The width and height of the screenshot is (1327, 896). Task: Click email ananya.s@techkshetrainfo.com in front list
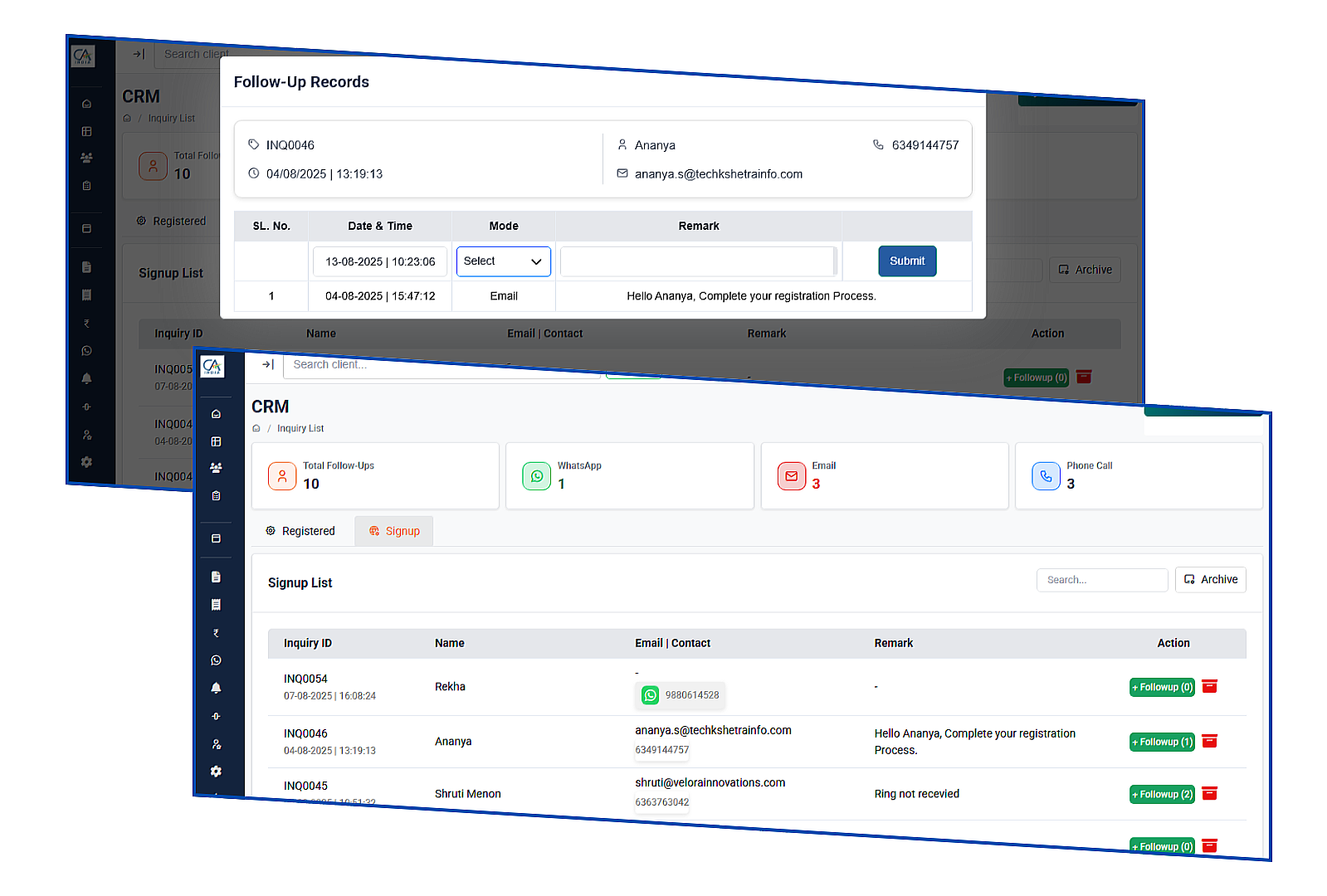point(713,730)
